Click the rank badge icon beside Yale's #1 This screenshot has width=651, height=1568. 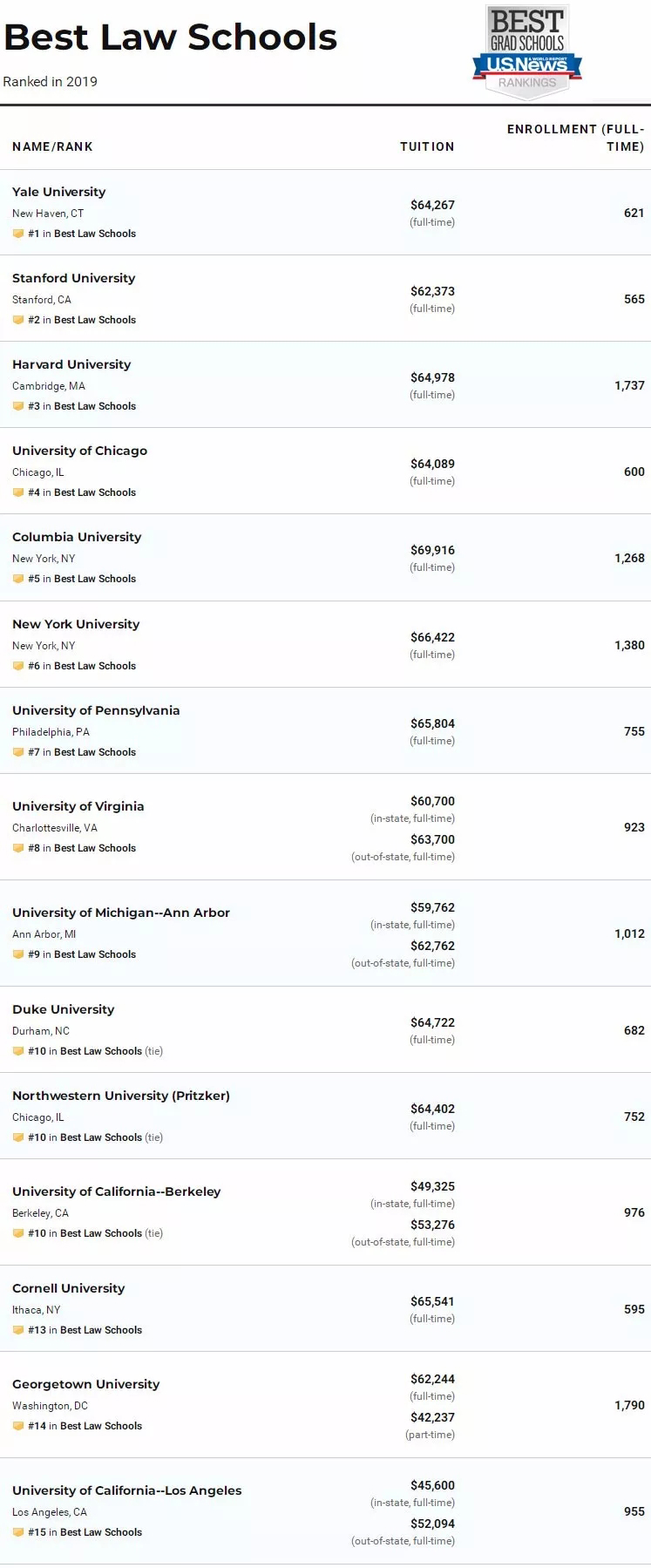[x=18, y=234]
